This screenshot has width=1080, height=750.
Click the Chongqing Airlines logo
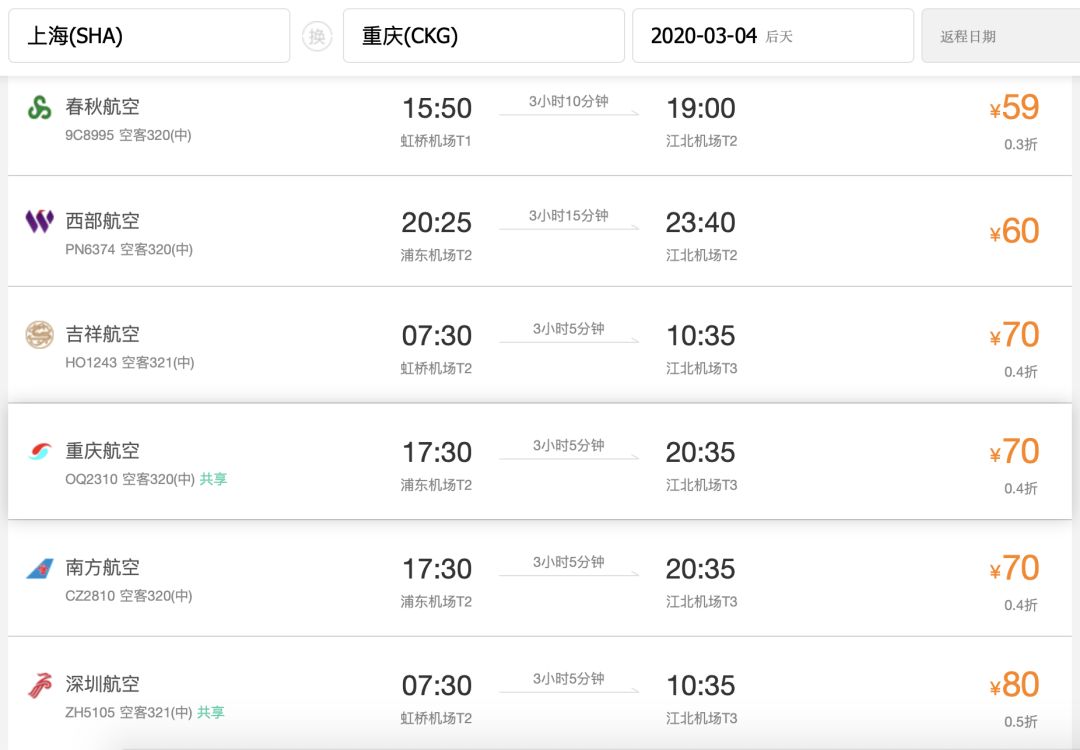pos(39,452)
